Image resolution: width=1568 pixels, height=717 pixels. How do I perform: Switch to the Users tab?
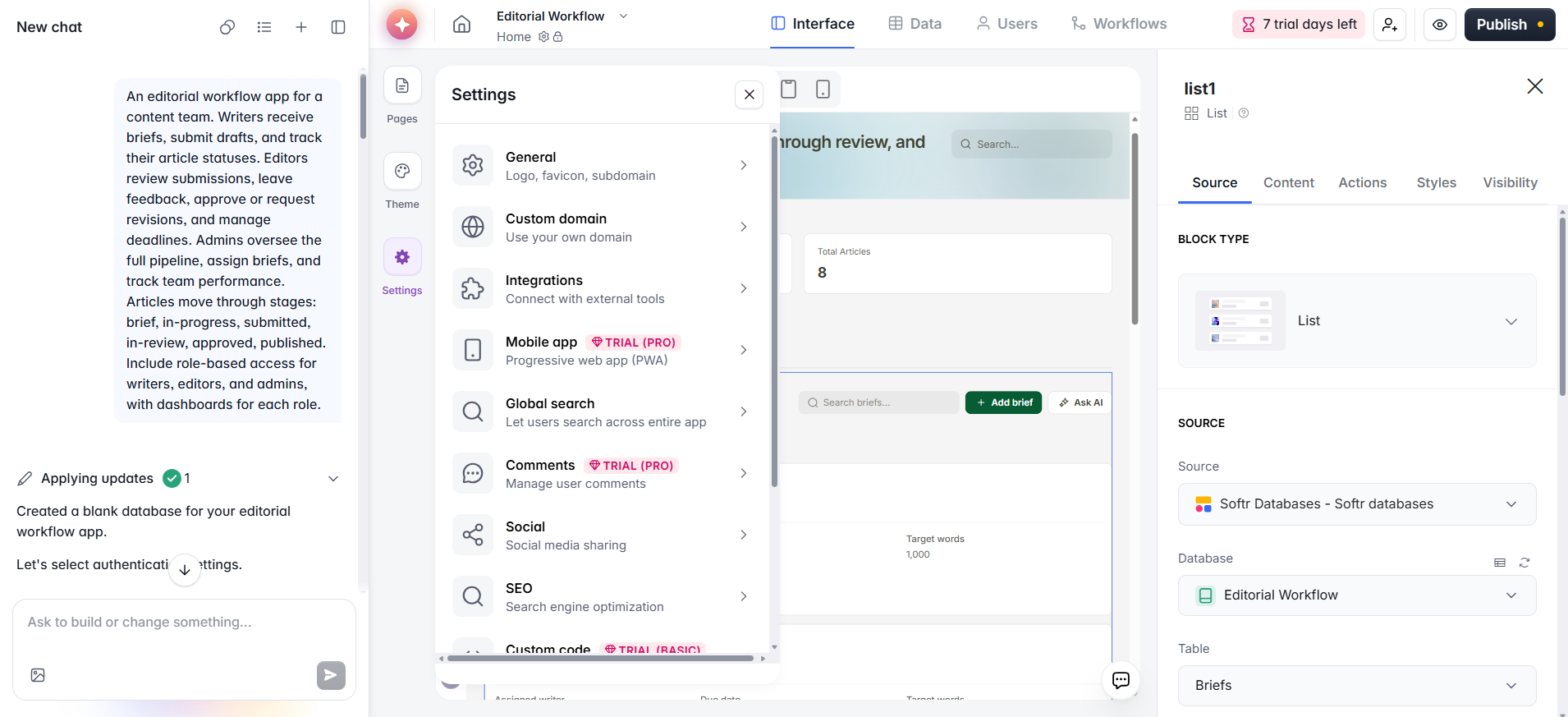(1006, 24)
